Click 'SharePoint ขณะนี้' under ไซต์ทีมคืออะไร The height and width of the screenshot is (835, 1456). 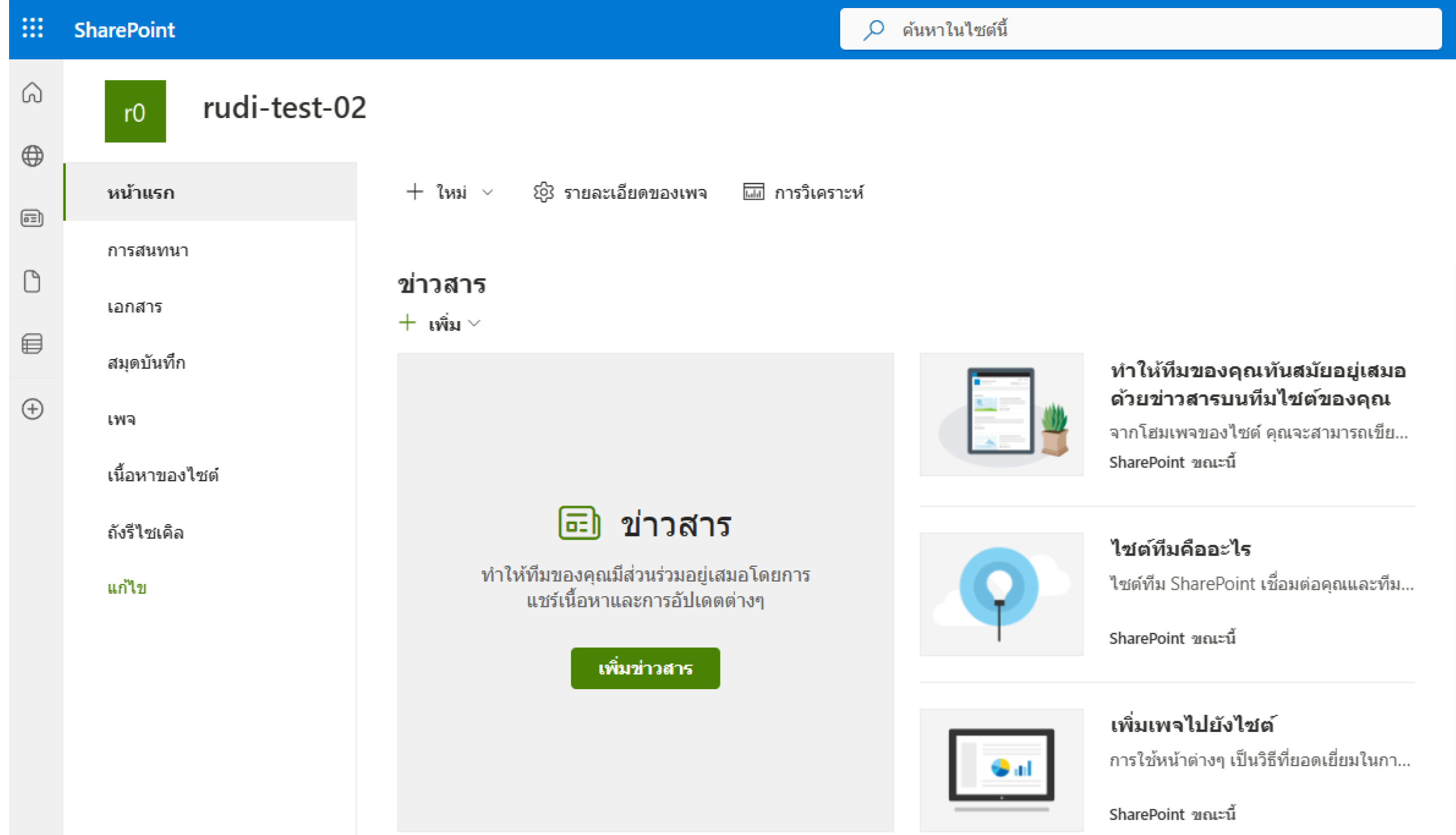[1172, 638]
